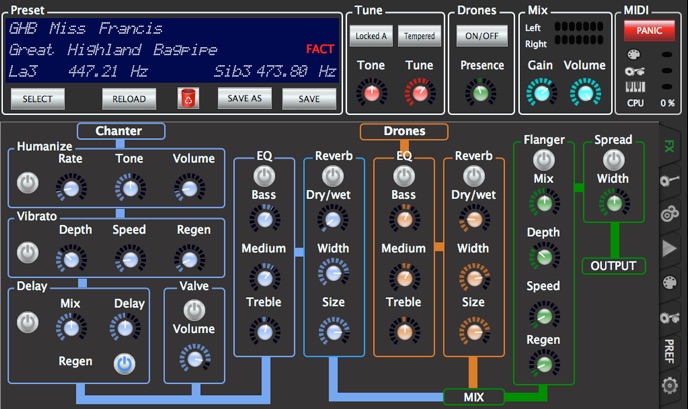
Task: Click the Vibrato Depth knob
Action: (71, 259)
